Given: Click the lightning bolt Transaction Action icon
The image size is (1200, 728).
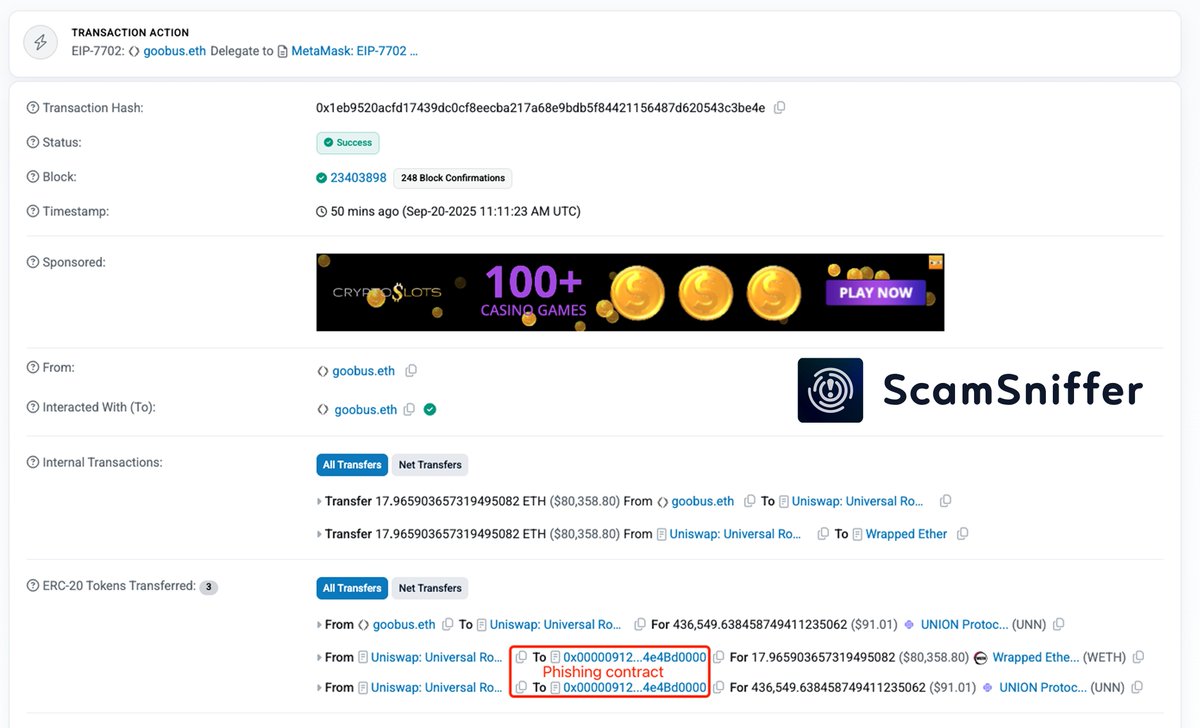Looking at the screenshot, I should 39,41.
